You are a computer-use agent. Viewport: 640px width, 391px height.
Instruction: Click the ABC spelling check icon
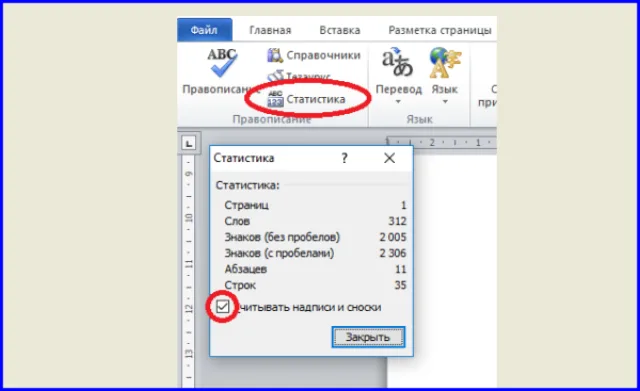222,62
